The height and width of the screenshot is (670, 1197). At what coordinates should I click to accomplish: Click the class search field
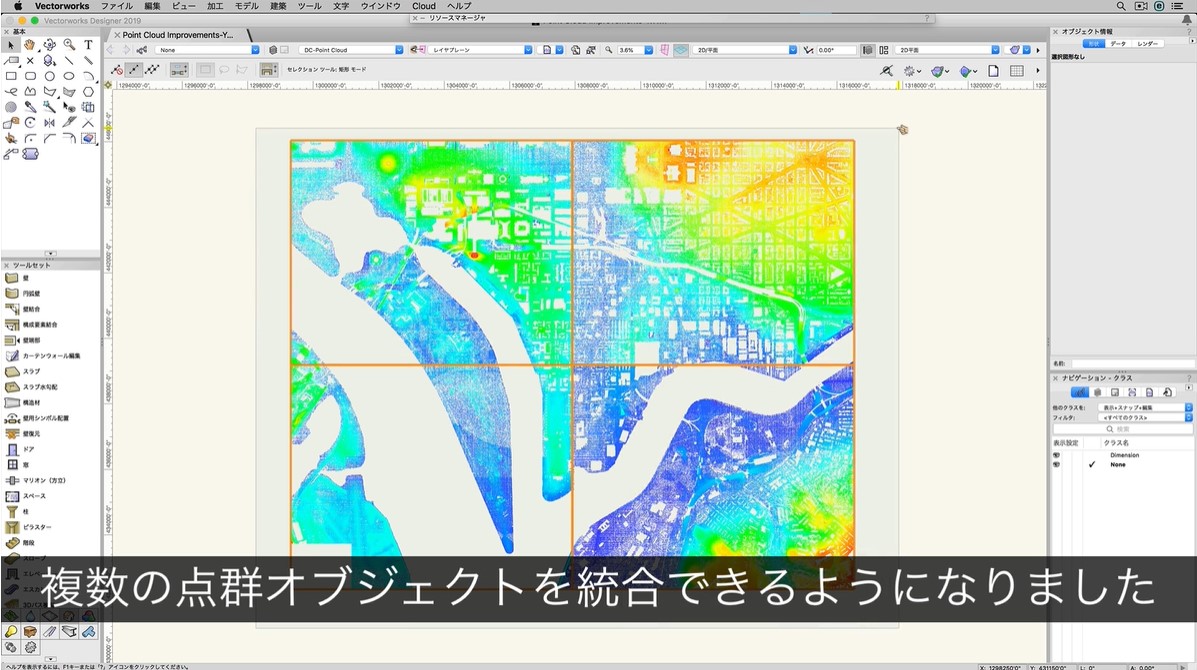coord(1123,429)
